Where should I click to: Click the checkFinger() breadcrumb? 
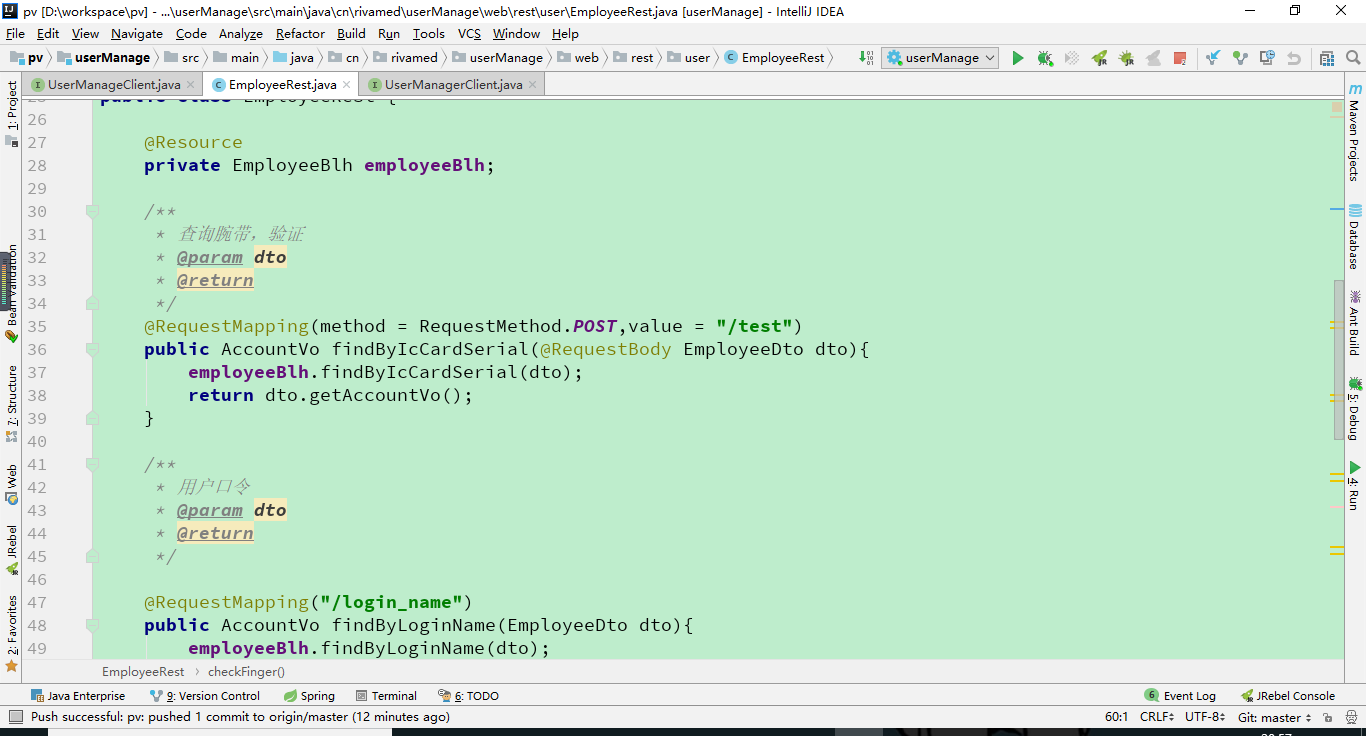[246, 672]
